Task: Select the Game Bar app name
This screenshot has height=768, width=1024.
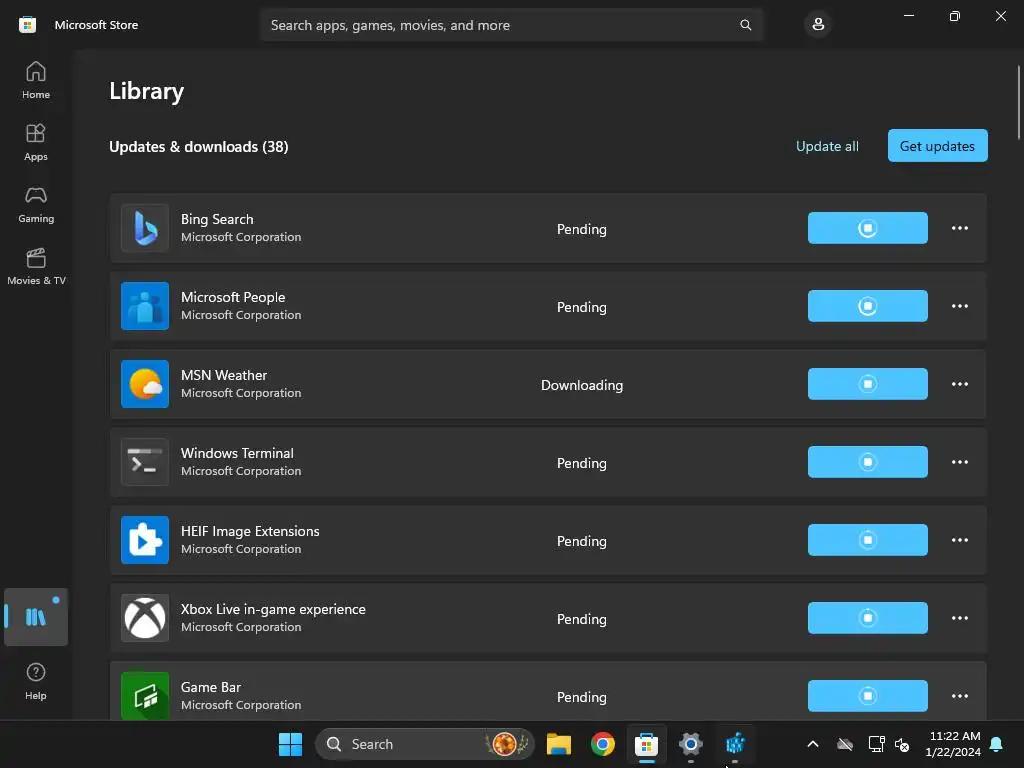Action: (x=211, y=687)
